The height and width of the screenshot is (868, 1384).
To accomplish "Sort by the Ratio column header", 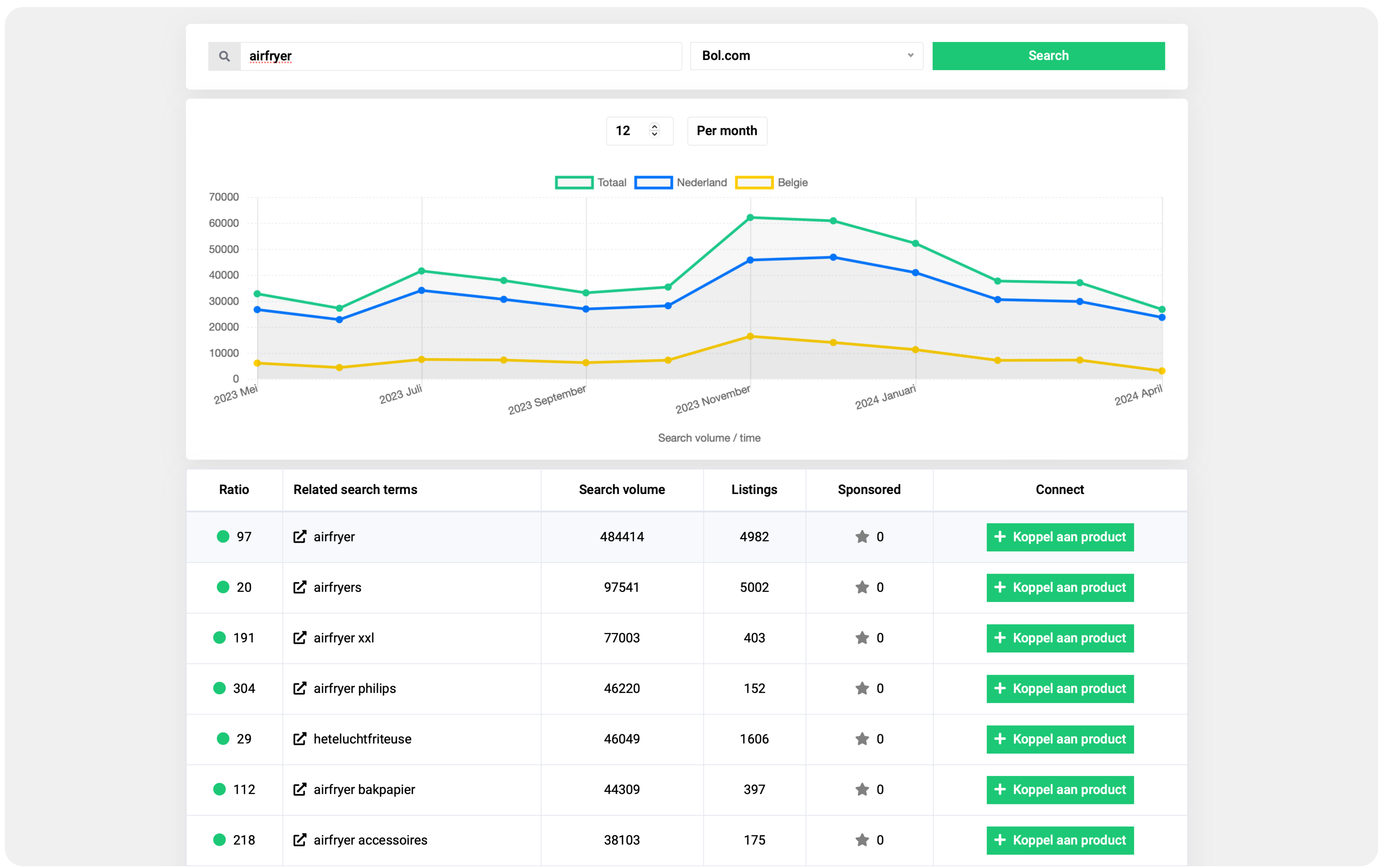I will pyautogui.click(x=234, y=490).
